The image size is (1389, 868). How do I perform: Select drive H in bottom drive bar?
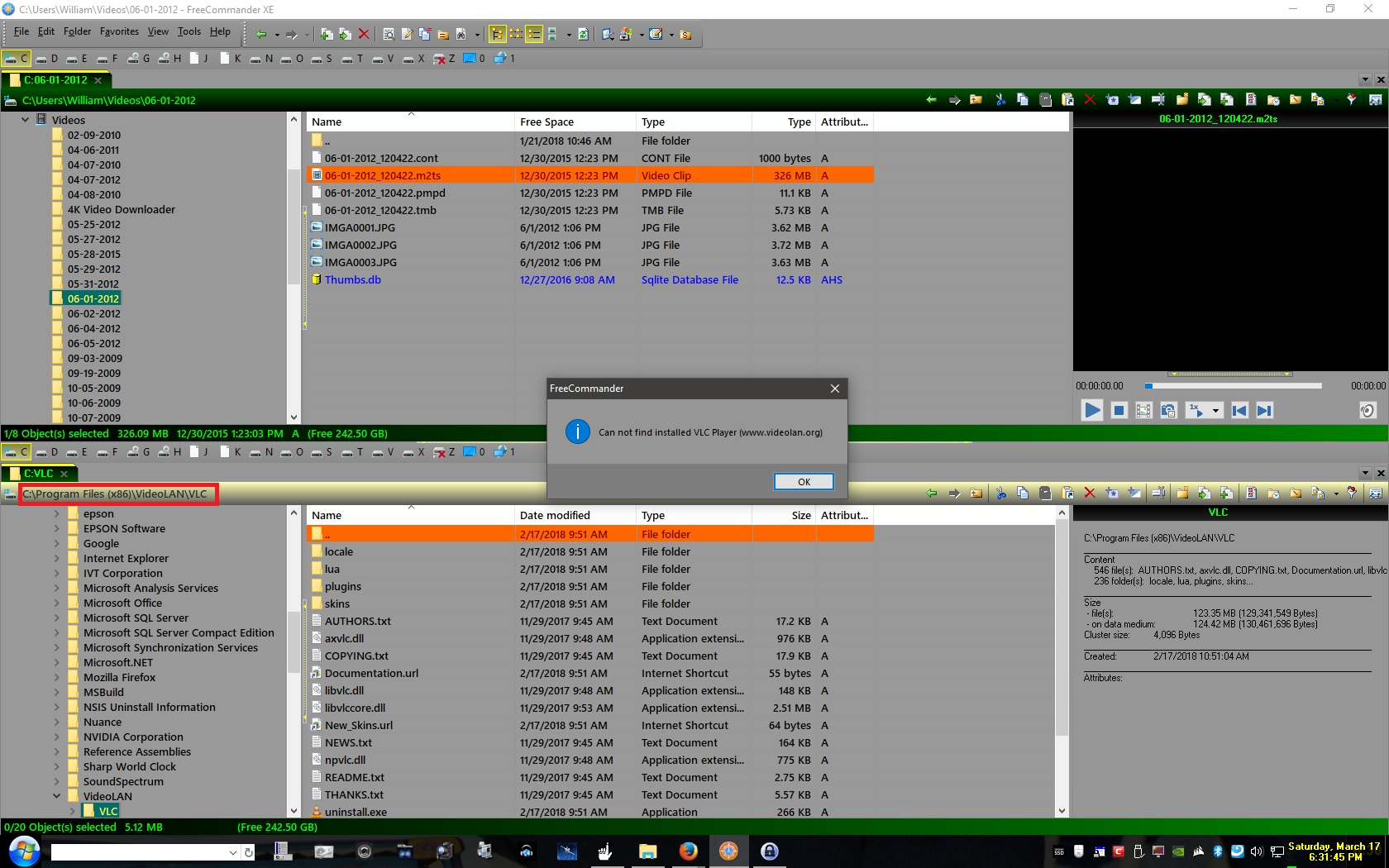[170, 452]
